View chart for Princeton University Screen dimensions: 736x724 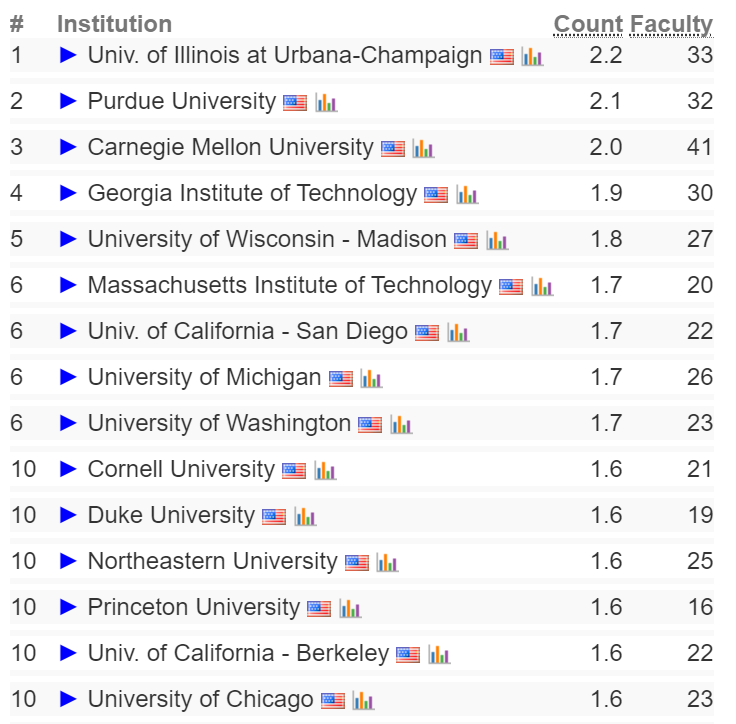[x=350, y=608]
